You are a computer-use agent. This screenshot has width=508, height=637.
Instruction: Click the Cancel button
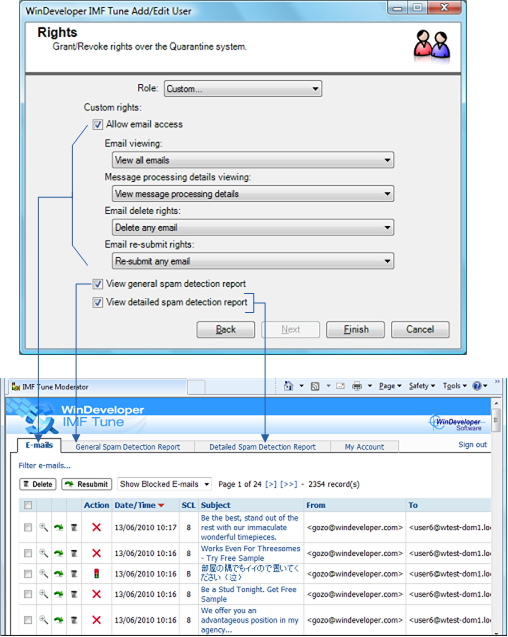click(420, 329)
